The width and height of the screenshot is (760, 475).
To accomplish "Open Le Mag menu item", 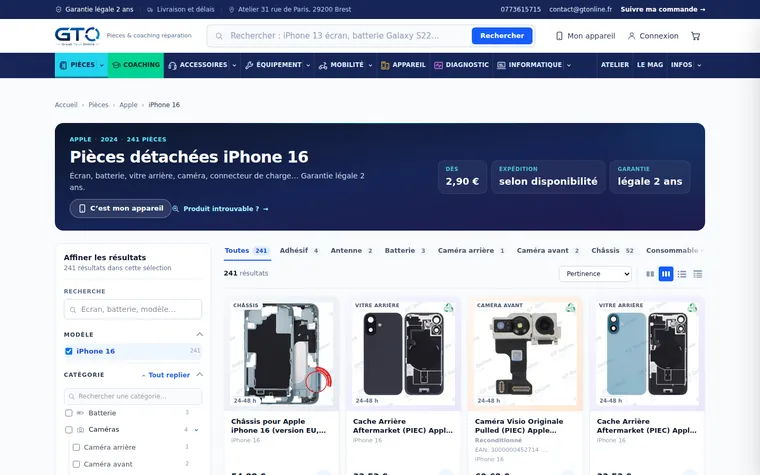I will (x=649, y=65).
